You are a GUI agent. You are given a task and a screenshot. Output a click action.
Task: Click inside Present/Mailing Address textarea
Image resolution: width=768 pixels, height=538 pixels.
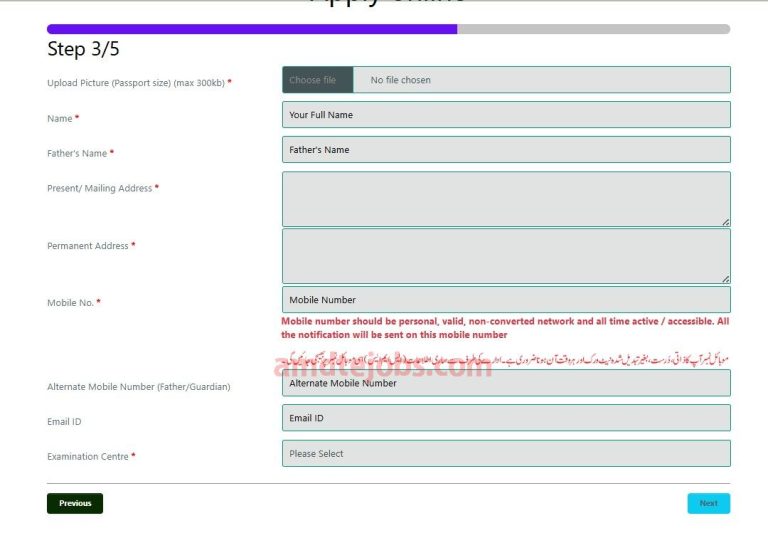(506, 199)
